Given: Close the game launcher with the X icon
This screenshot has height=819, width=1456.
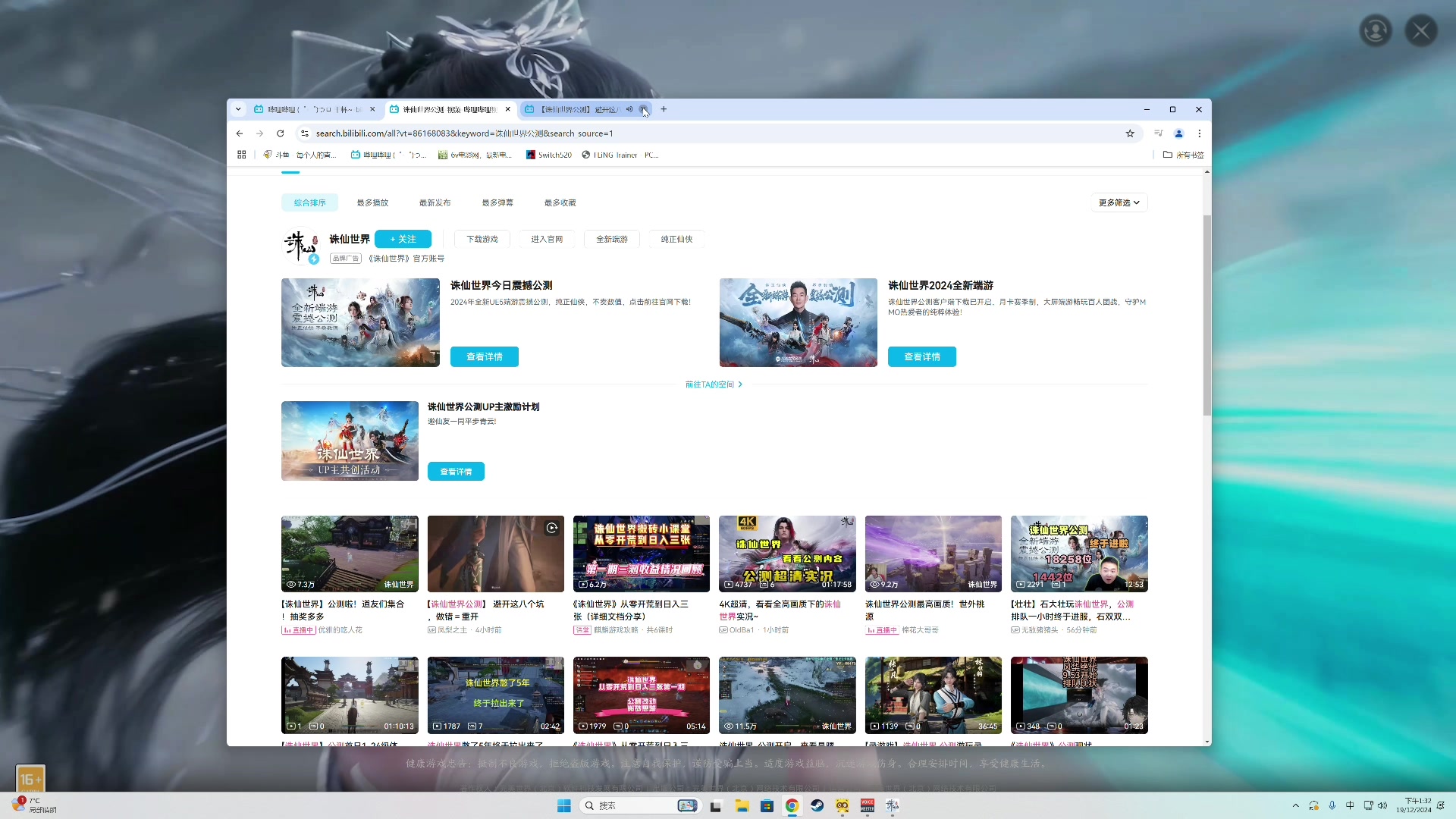Looking at the screenshot, I should 1421,31.
